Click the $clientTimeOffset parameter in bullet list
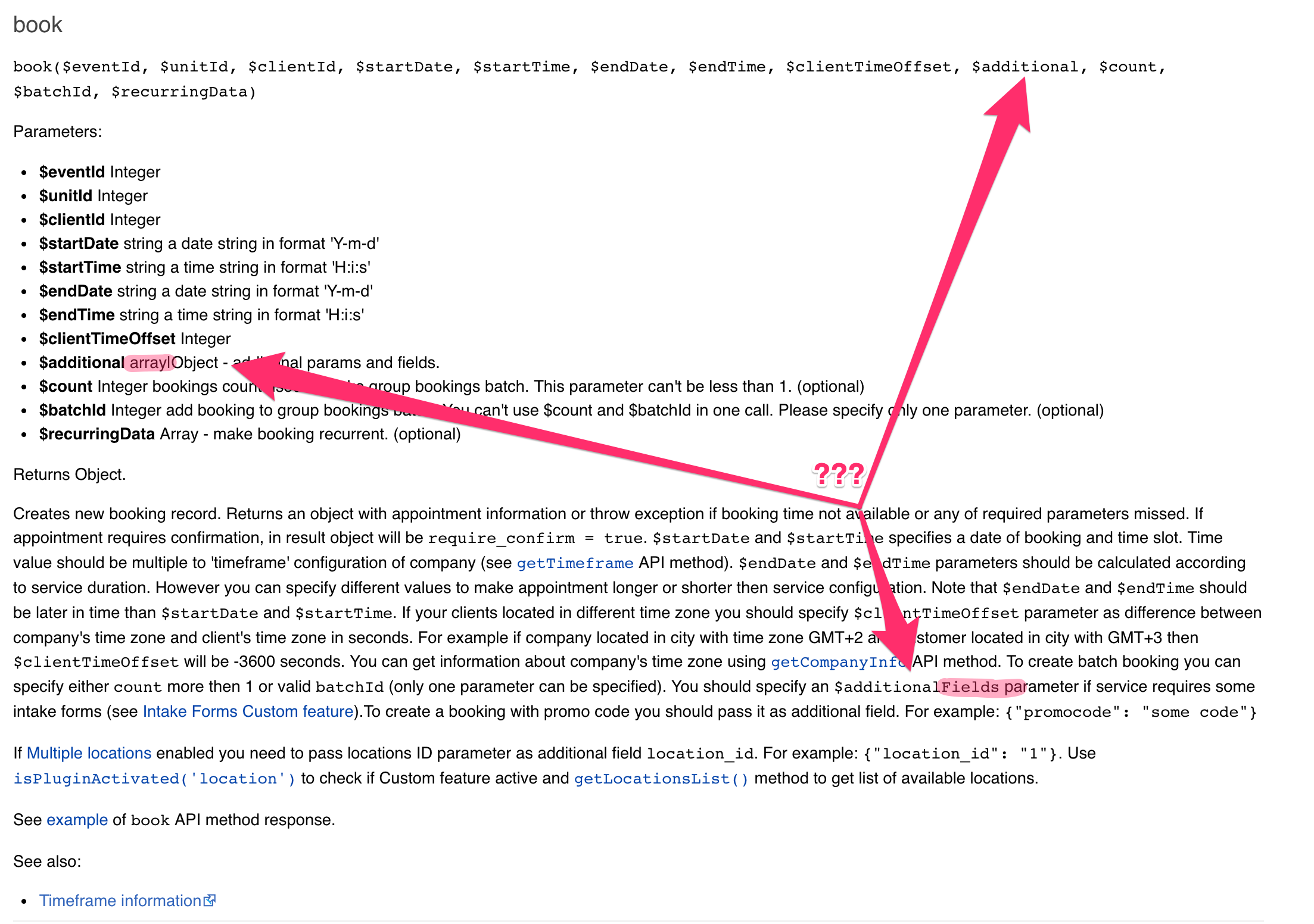 click(x=107, y=339)
